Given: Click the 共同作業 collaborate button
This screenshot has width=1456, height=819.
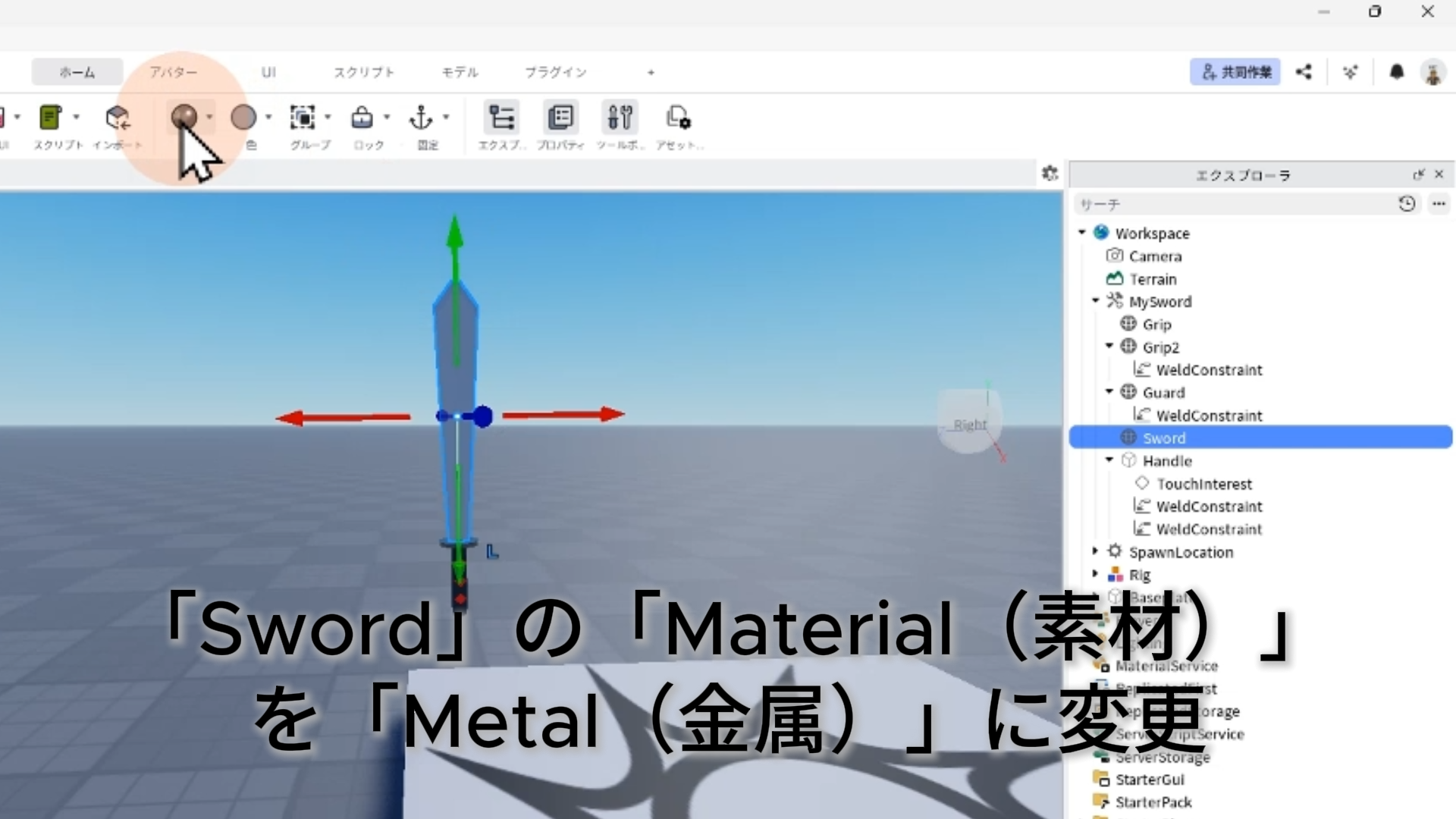Looking at the screenshot, I should pyautogui.click(x=1235, y=72).
